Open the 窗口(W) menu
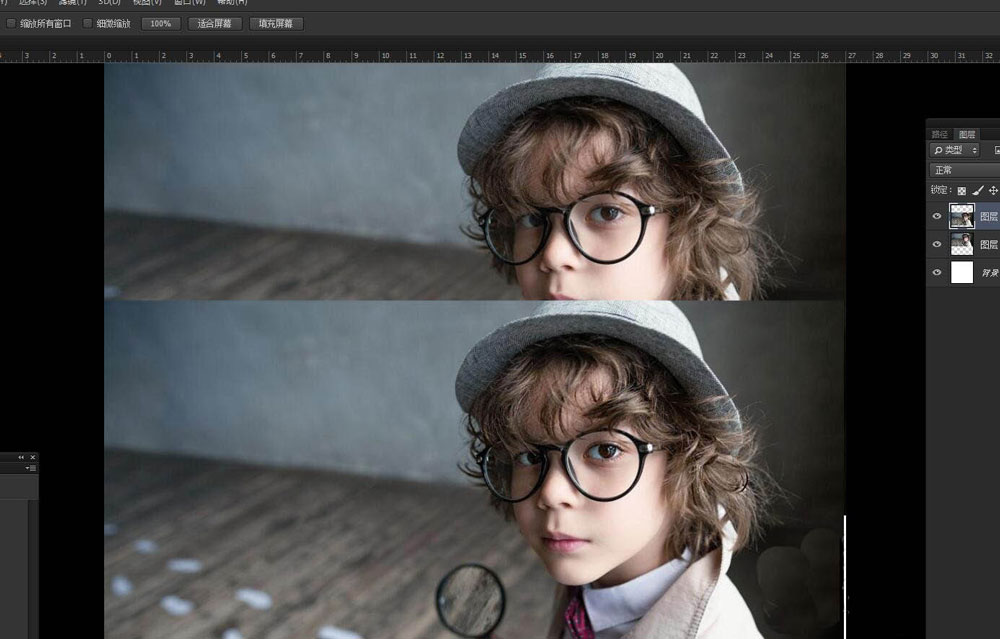This screenshot has width=1000, height=639. [x=190, y=3]
